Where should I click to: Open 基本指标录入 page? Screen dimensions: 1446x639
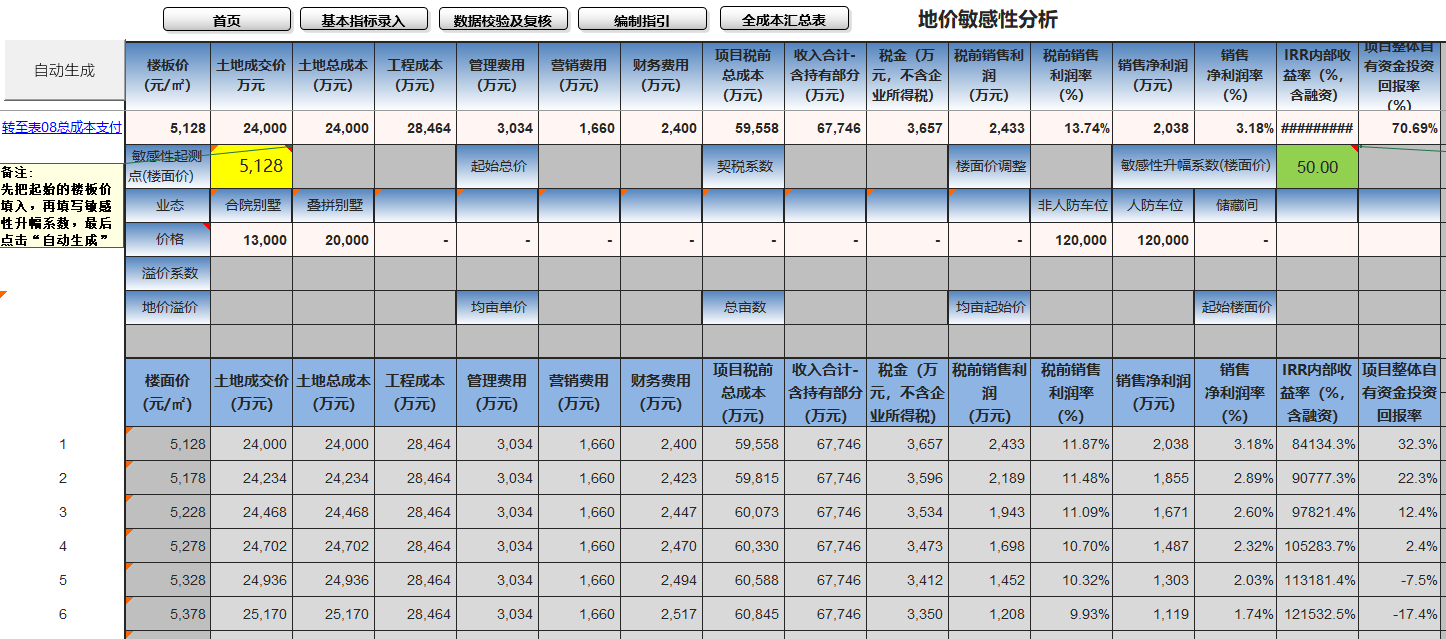point(363,19)
